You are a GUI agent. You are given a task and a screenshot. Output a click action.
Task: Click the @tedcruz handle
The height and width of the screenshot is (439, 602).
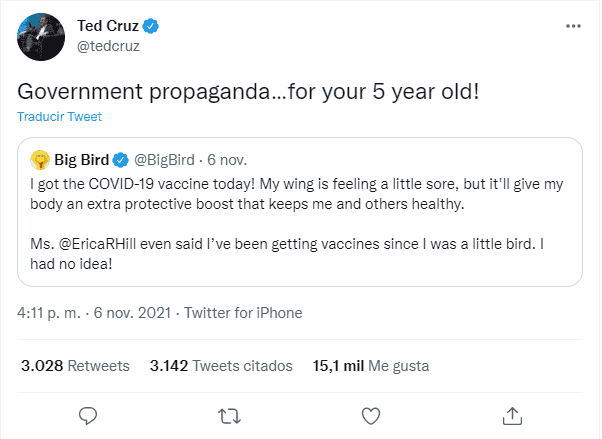(108, 45)
